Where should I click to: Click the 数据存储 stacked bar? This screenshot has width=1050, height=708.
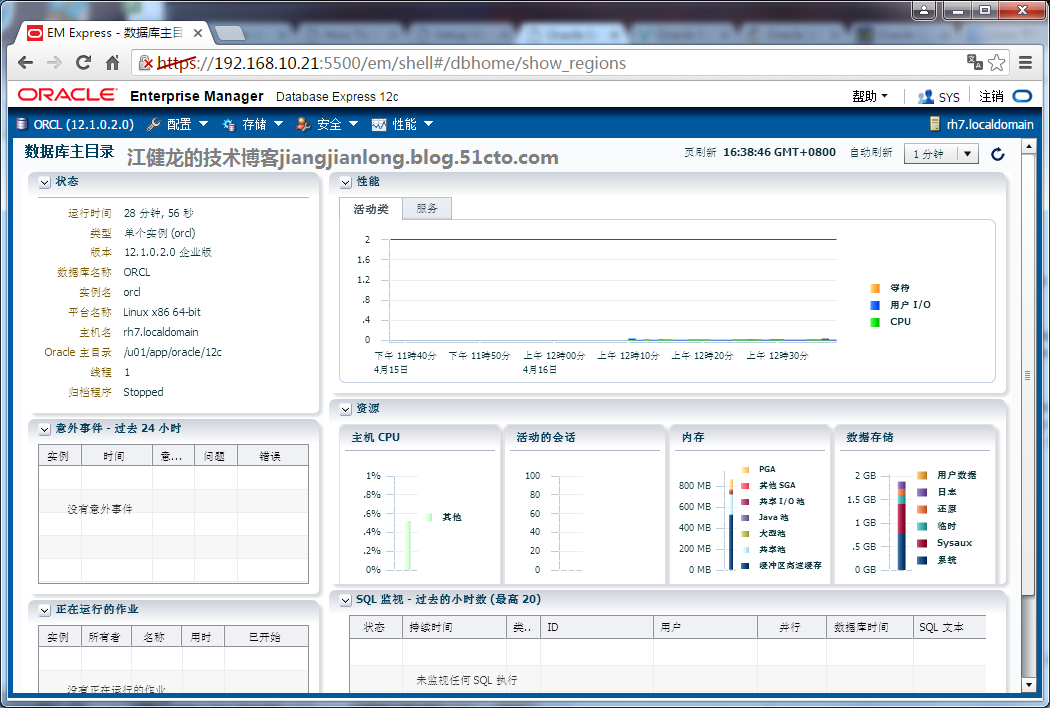901,525
